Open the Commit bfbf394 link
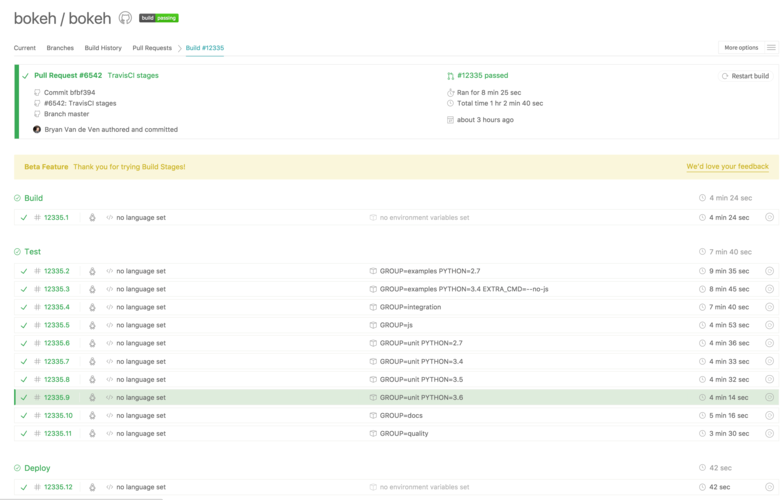This screenshot has height=500, width=783. click(x=69, y=92)
